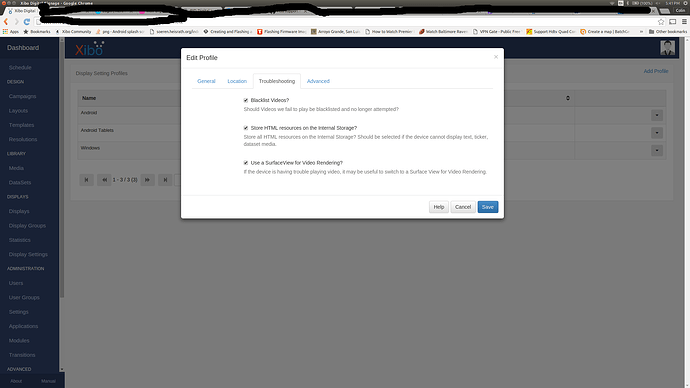Cancel editing the profile

462,207
